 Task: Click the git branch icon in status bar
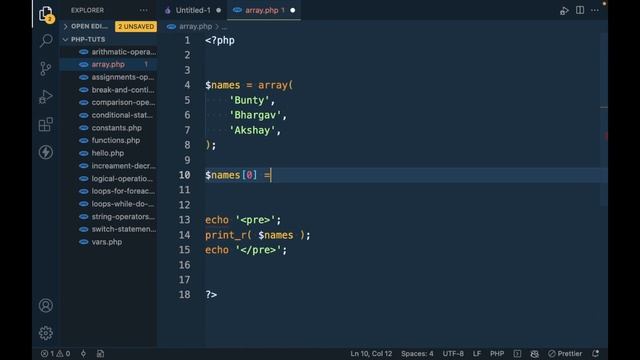[83, 353]
